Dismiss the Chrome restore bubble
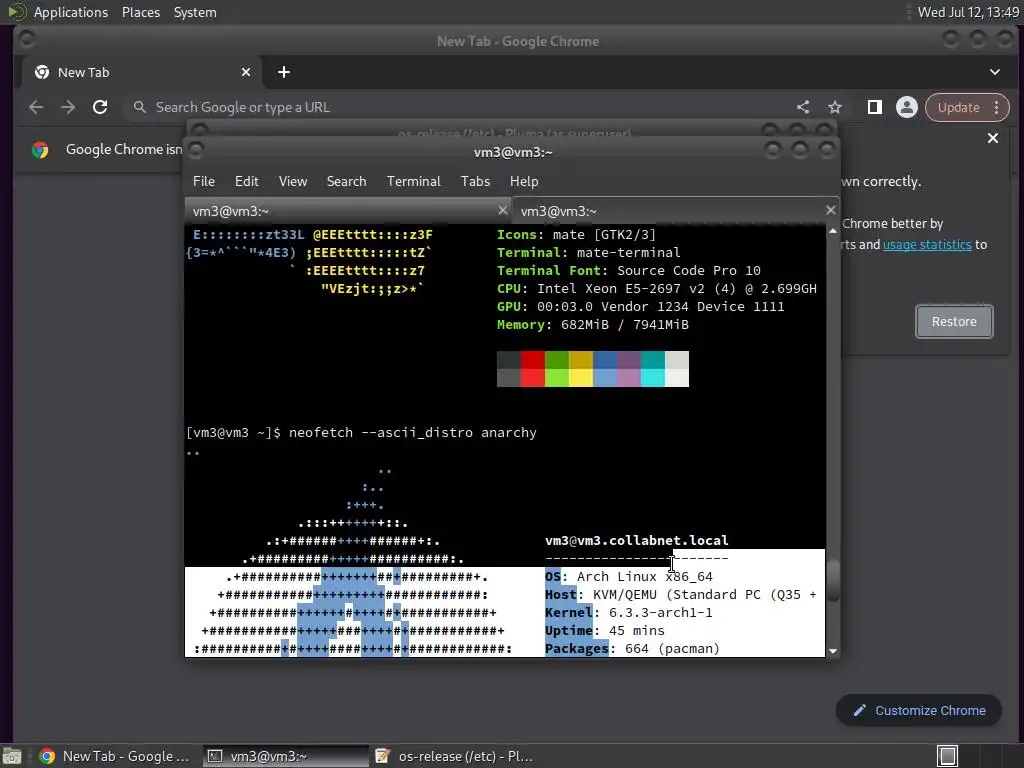 [993, 138]
